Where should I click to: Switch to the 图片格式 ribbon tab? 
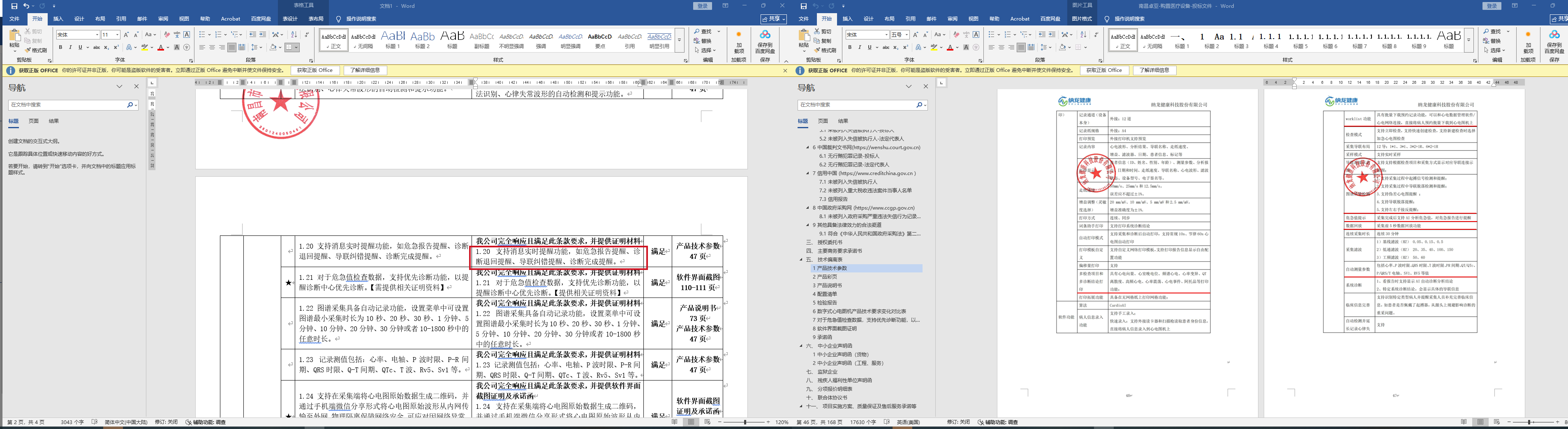coord(1082,19)
